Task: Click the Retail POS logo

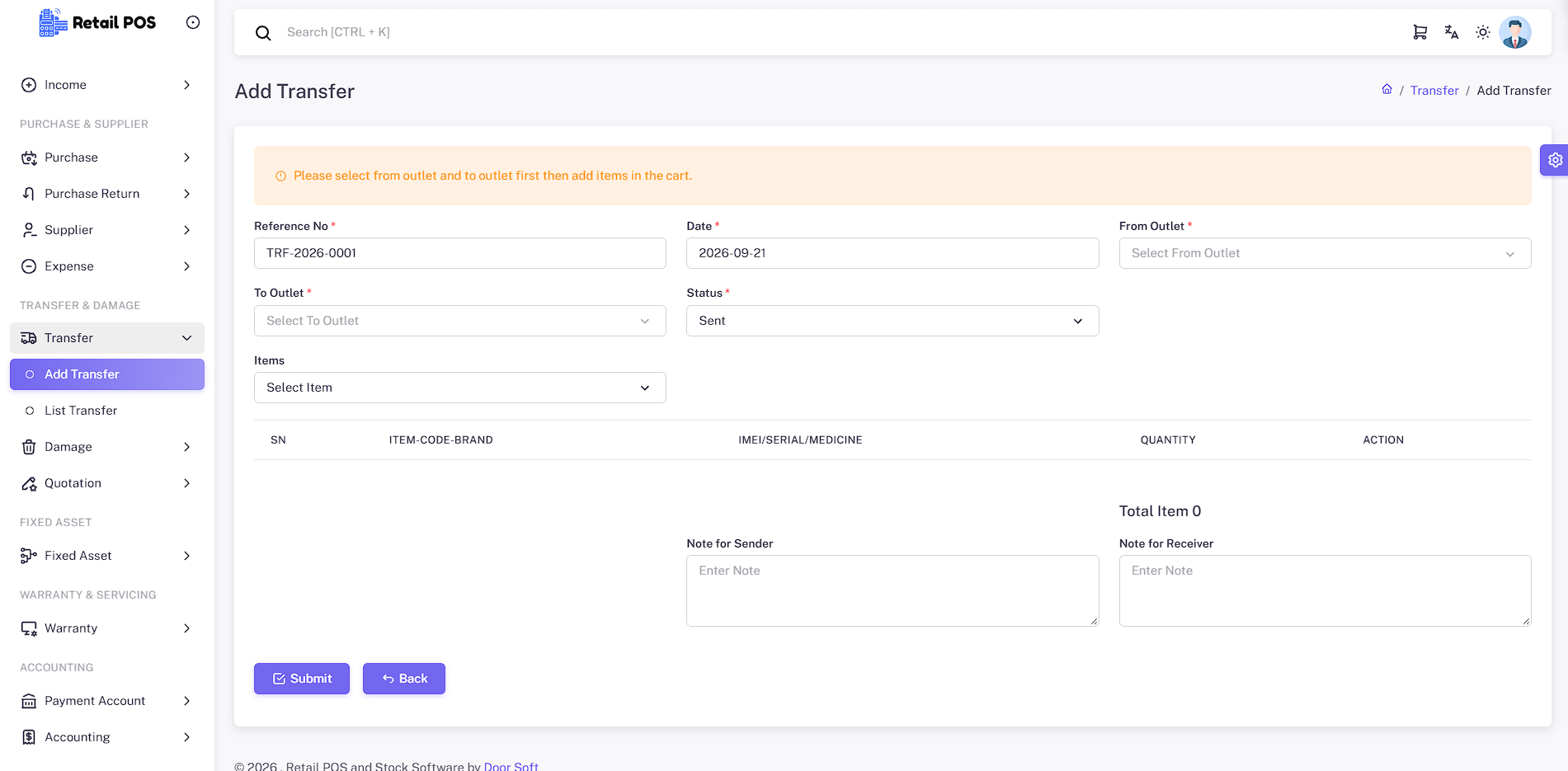Action: click(x=97, y=22)
